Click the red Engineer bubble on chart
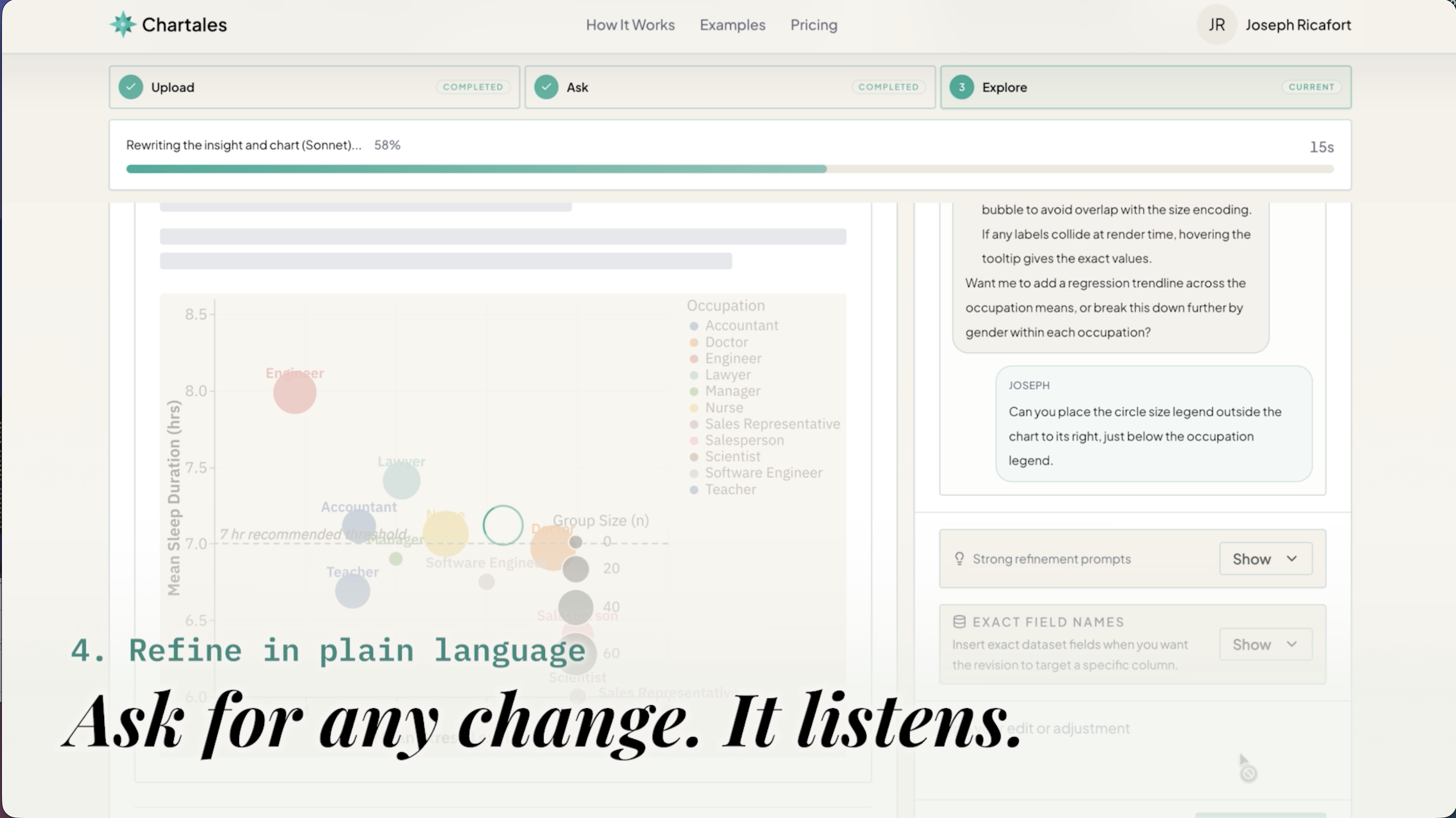 (x=294, y=392)
